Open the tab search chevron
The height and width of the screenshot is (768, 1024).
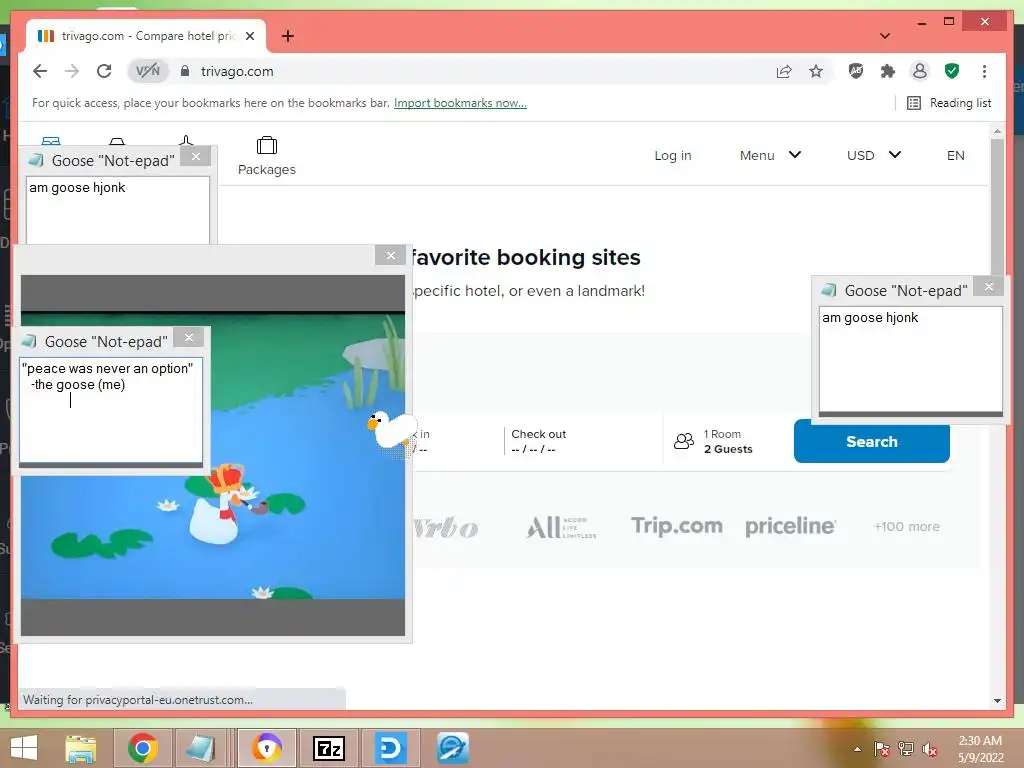click(x=885, y=36)
